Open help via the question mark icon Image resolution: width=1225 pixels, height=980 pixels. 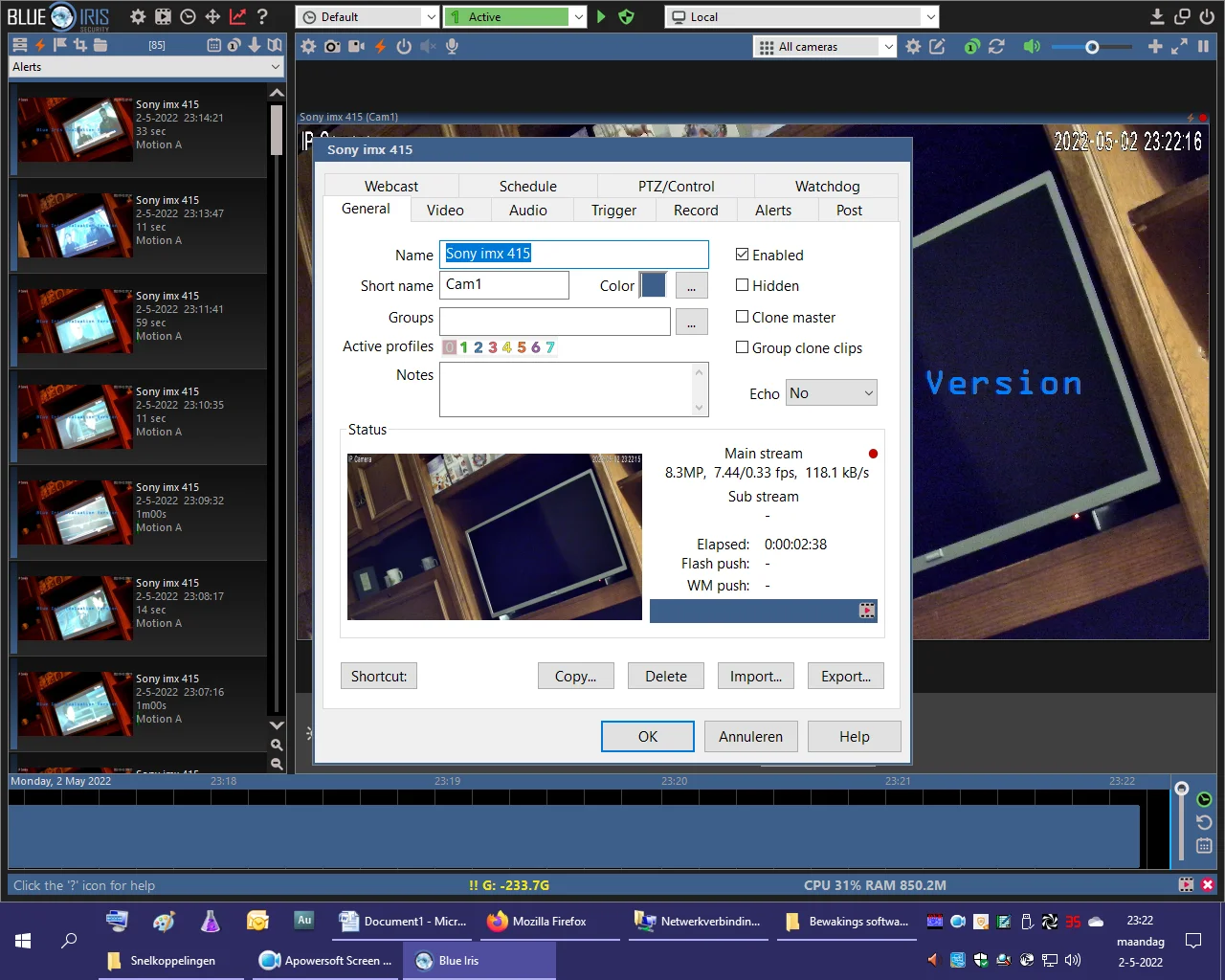pyautogui.click(x=262, y=16)
